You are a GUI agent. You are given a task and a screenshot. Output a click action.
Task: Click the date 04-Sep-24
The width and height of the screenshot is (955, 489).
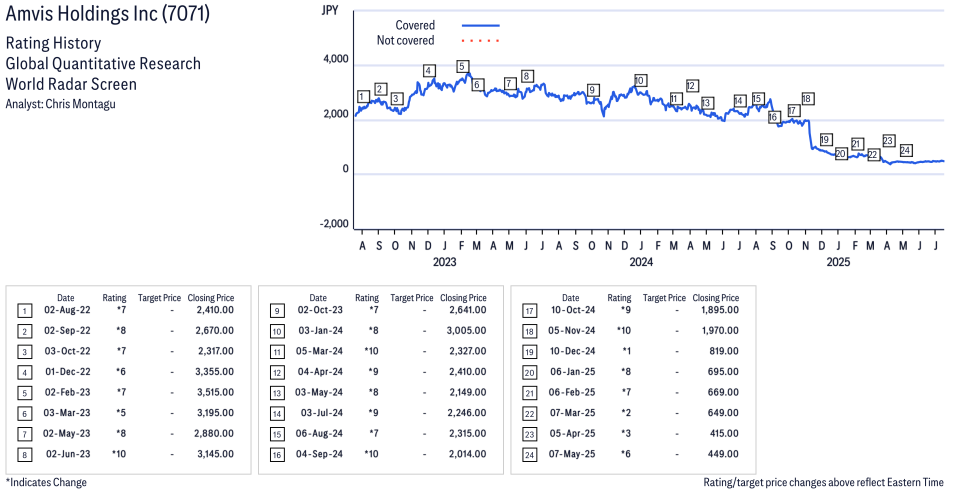point(319,454)
